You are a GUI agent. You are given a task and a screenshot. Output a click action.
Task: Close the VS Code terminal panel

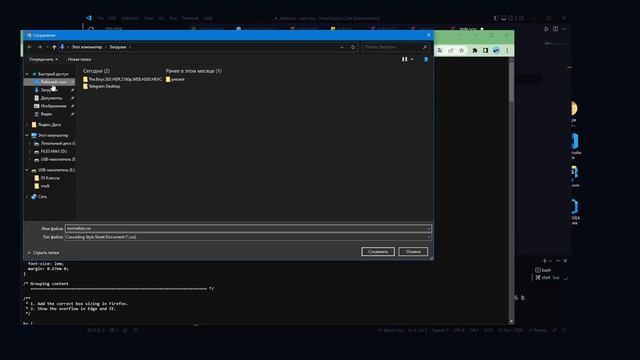565,261
